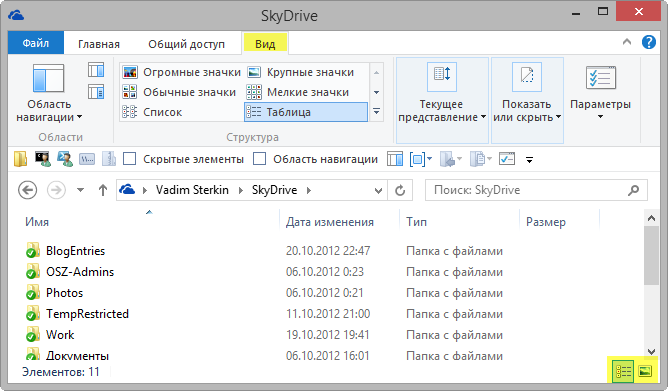The width and height of the screenshot is (668, 391).
Task: Click the preview pane icon in ribbon
Action: tap(96, 70)
